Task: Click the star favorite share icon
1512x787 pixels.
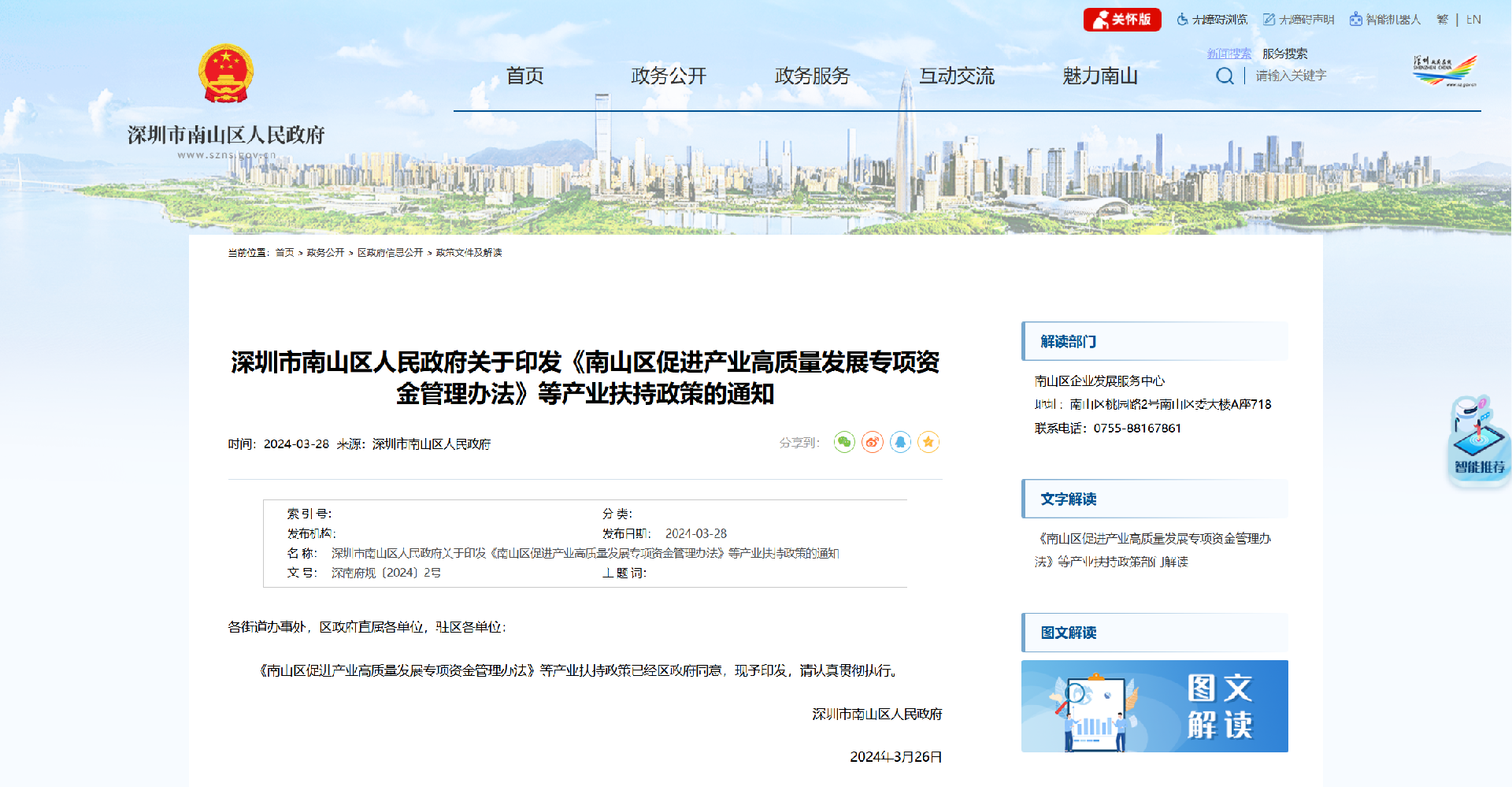Action: 928,443
